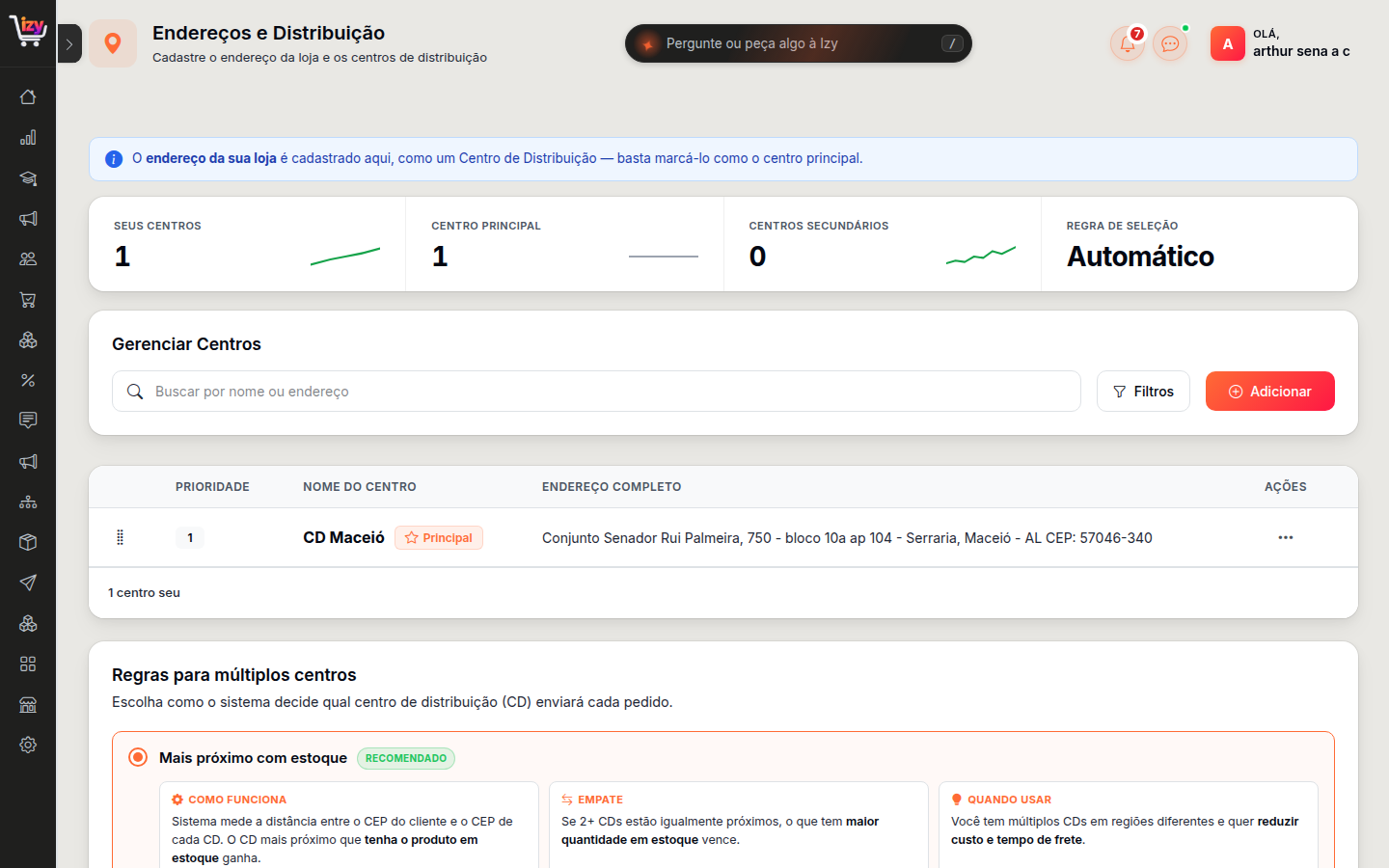Click 'NOME DO CENTRO' column header
Image resolution: width=1389 pixels, height=868 pixels.
360,487
